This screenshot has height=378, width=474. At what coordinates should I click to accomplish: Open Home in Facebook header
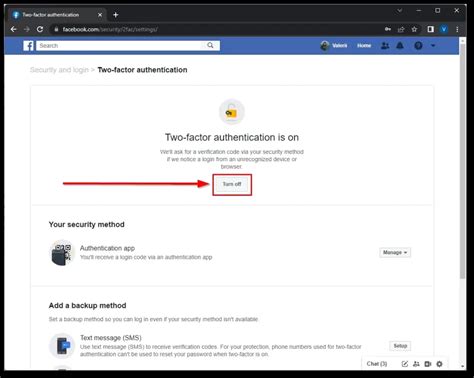tap(364, 46)
